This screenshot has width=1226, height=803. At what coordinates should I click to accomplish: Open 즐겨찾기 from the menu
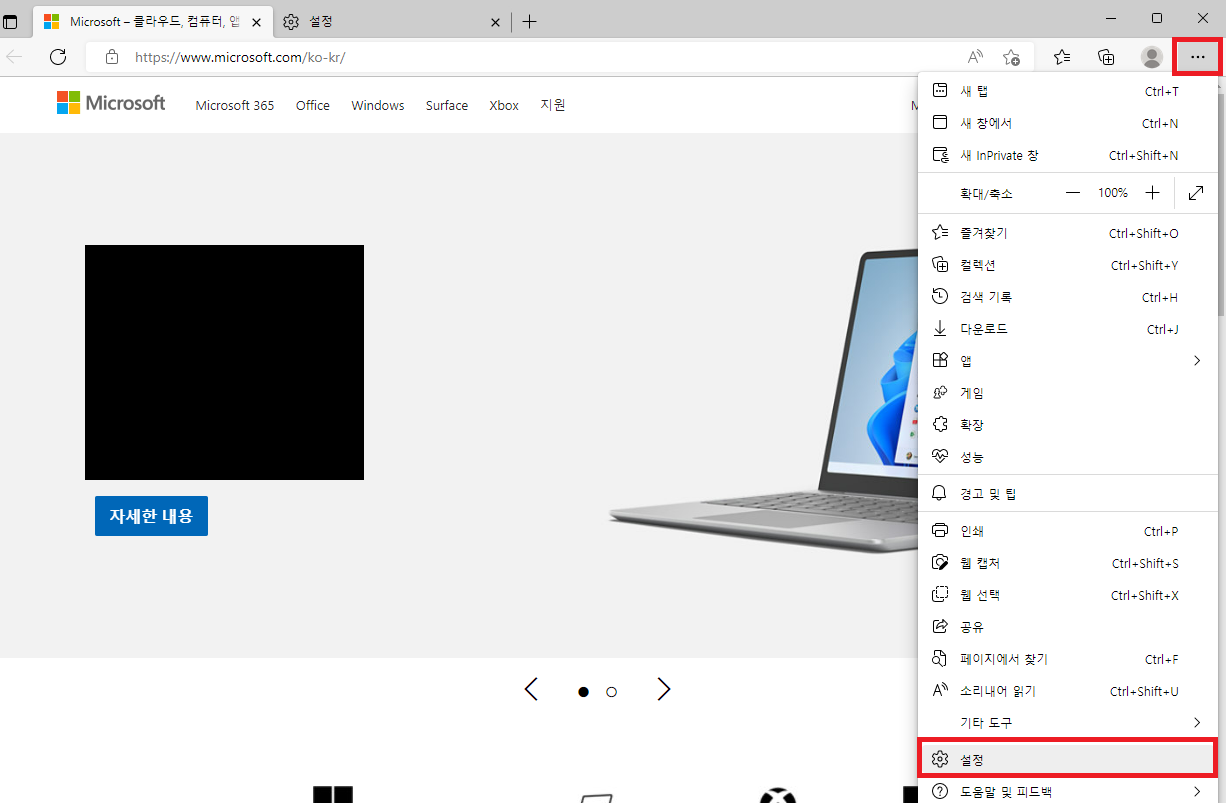1068,233
